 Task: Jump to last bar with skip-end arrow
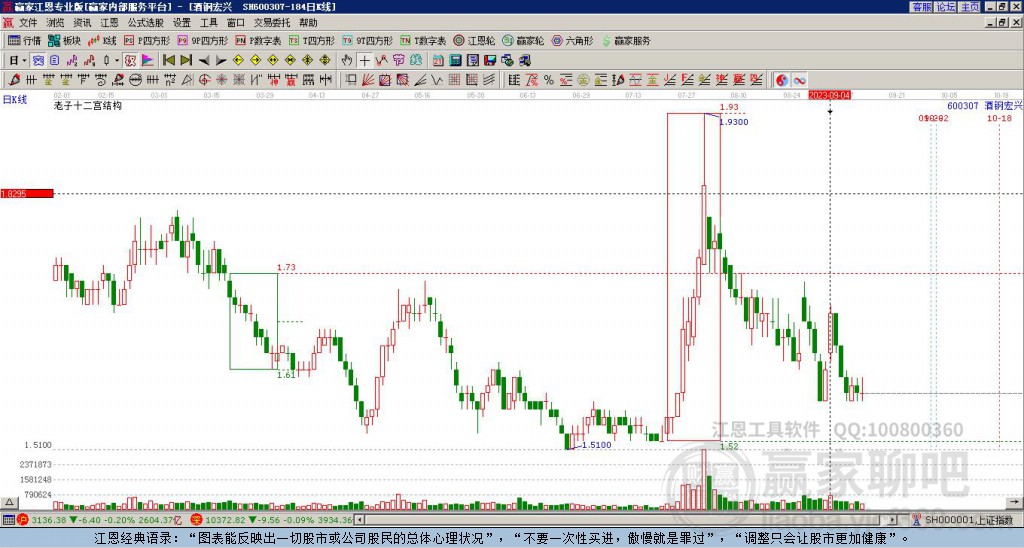pyautogui.click(x=186, y=60)
